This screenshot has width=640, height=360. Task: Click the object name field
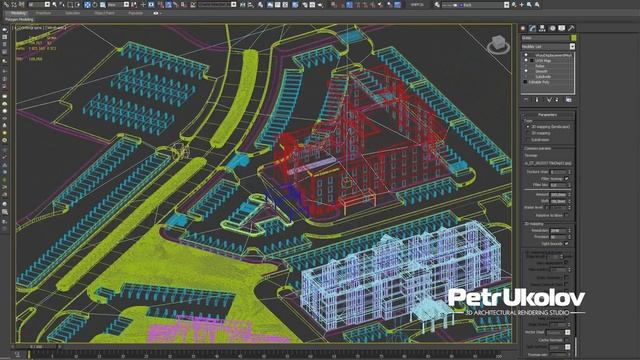pyautogui.click(x=546, y=38)
